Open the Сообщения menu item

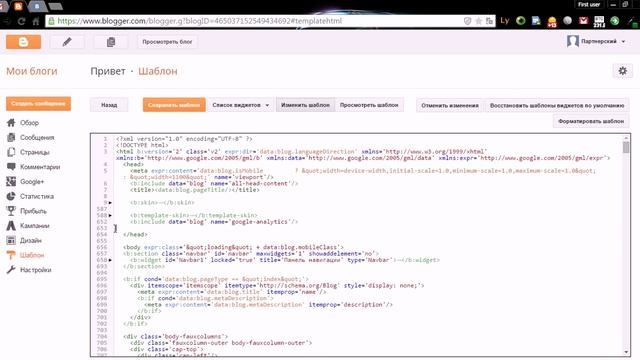37,138
